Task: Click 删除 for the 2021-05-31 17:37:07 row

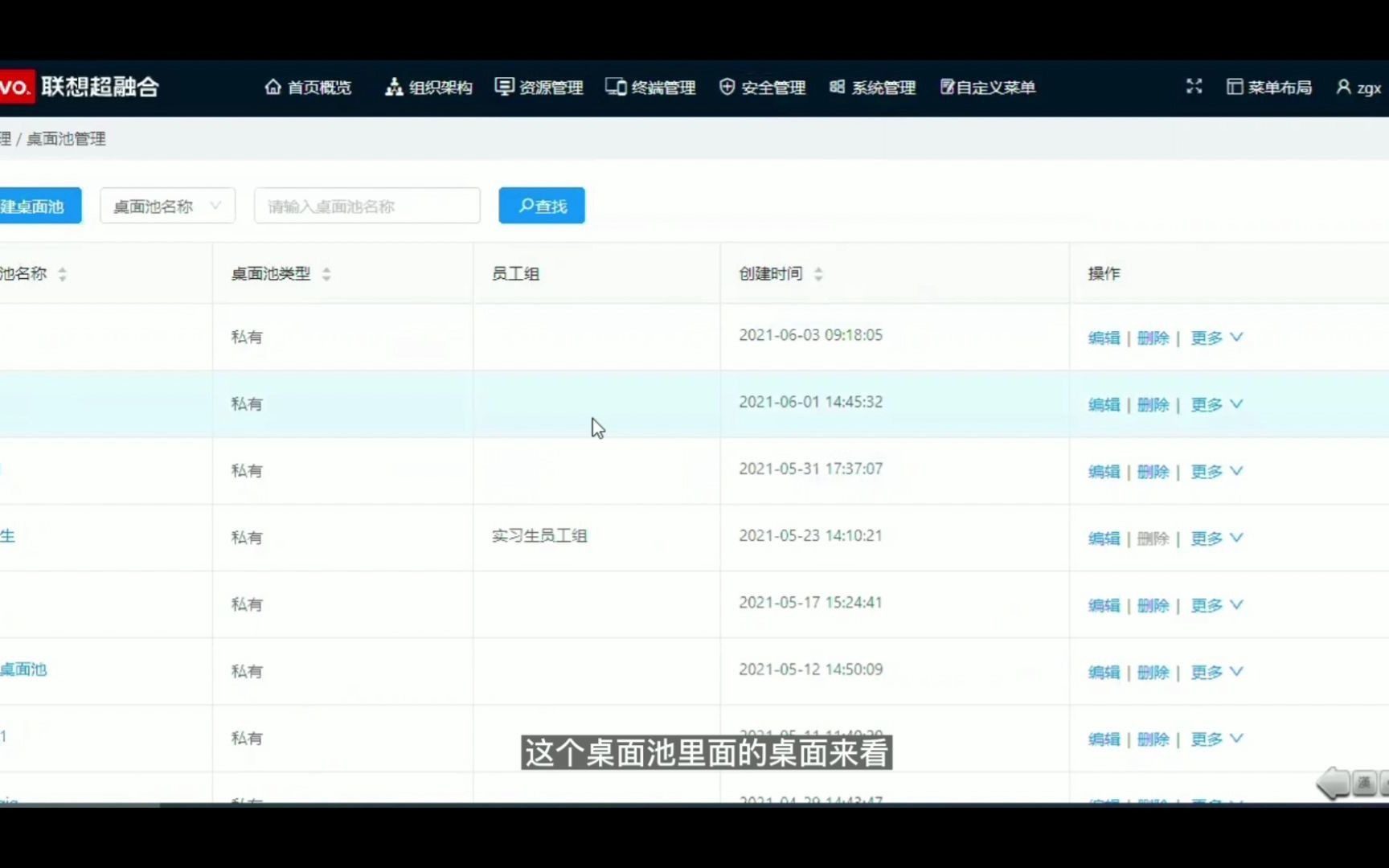Action: click(x=1153, y=471)
